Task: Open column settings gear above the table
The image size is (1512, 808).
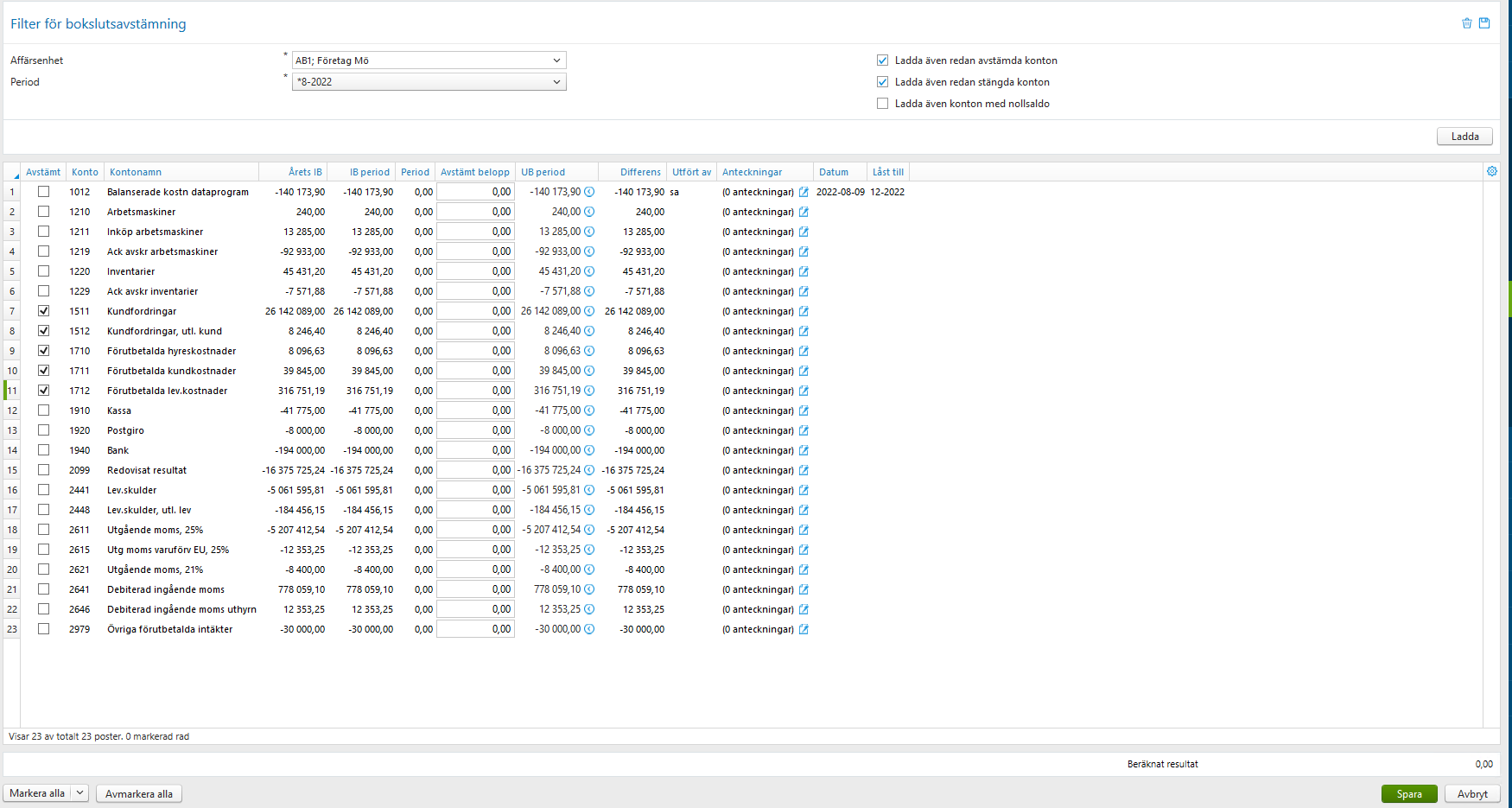Action: (x=1492, y=171)
